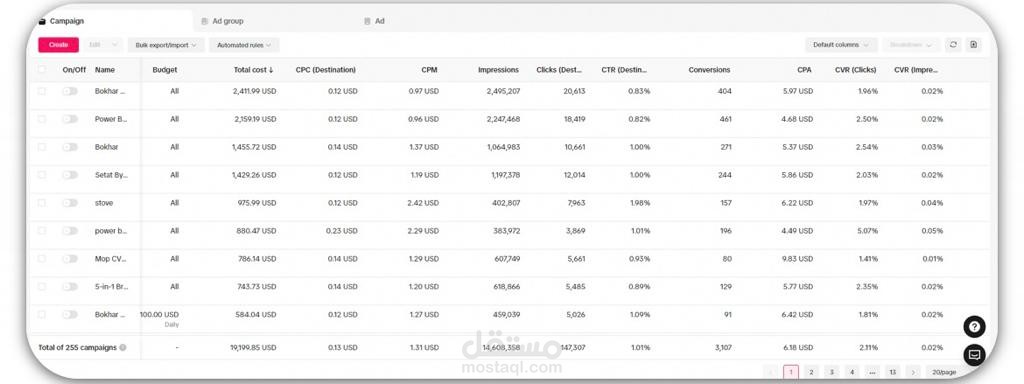Open the stove campaign name

[x=104, y=203]
